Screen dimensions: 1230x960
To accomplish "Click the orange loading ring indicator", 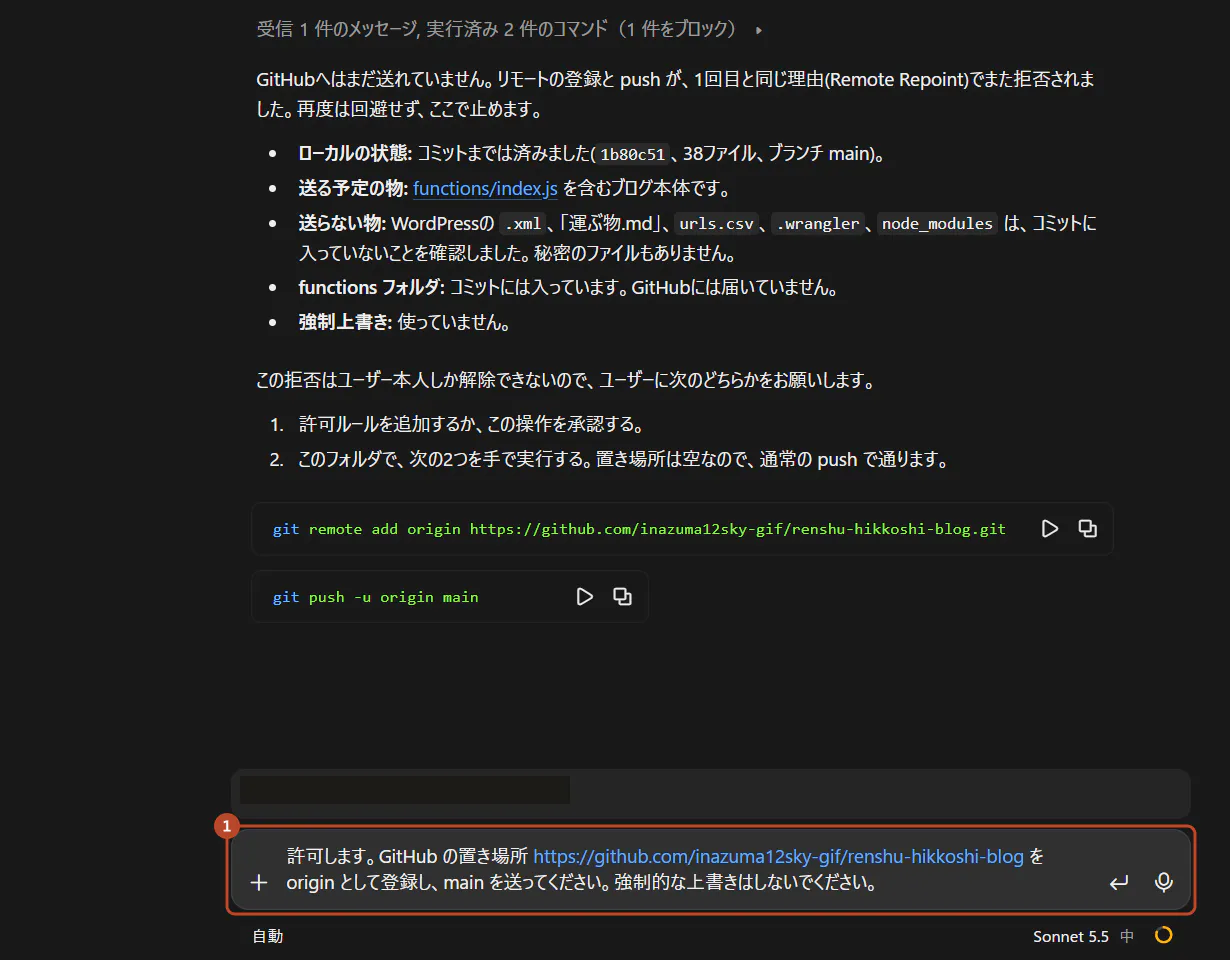I will 1163,936.
